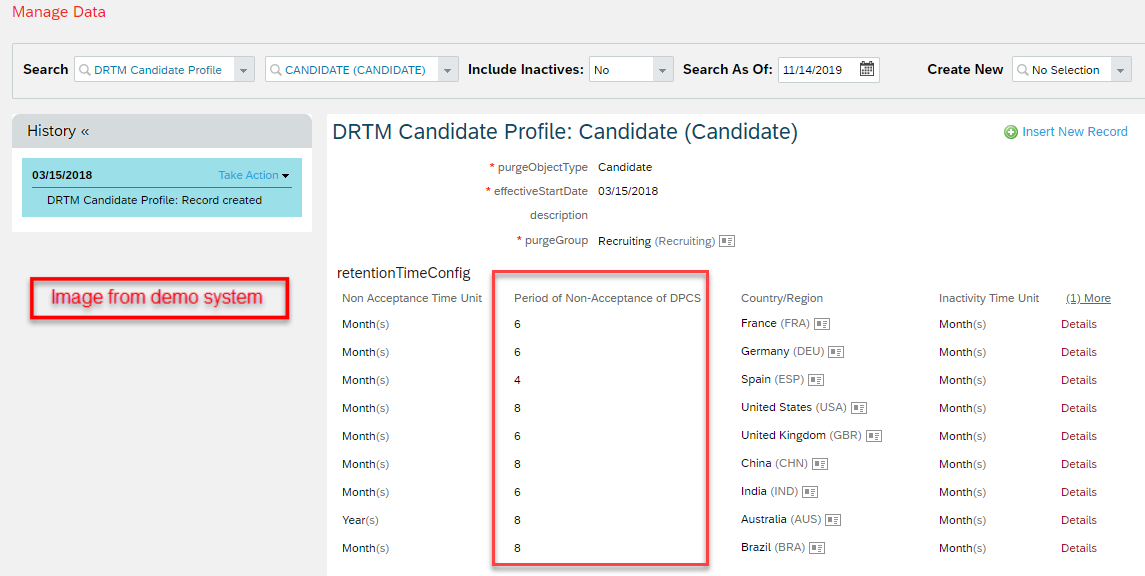Open Details for the India row
This screenshot has height=576, width=1145.
click(x=1079, y=493)
